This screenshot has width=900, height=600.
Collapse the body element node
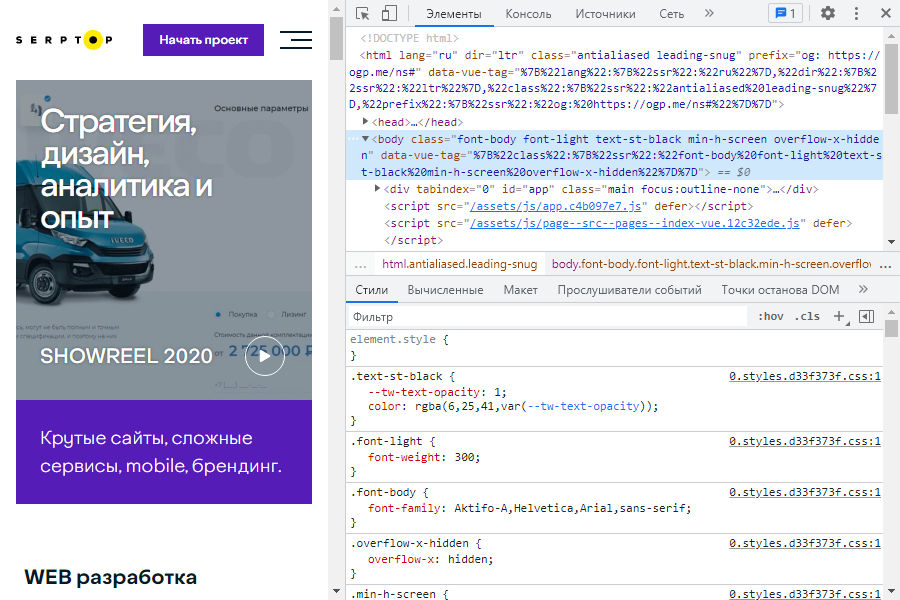365,139
